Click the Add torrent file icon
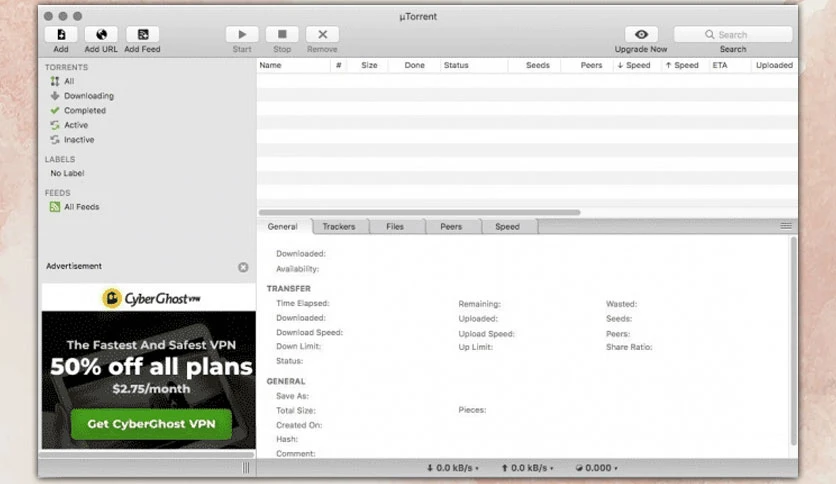The image size is (836, 484). 61,35
